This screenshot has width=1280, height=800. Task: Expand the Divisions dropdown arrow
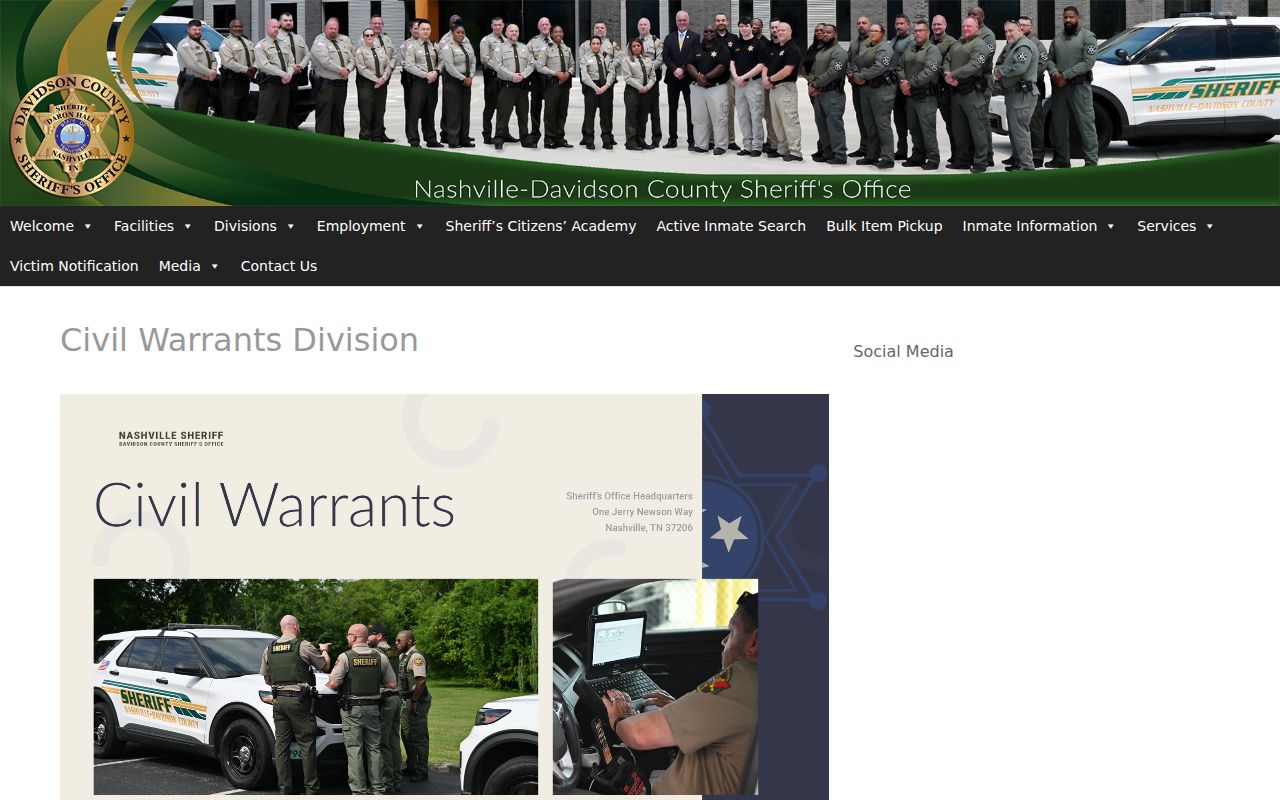290,227
